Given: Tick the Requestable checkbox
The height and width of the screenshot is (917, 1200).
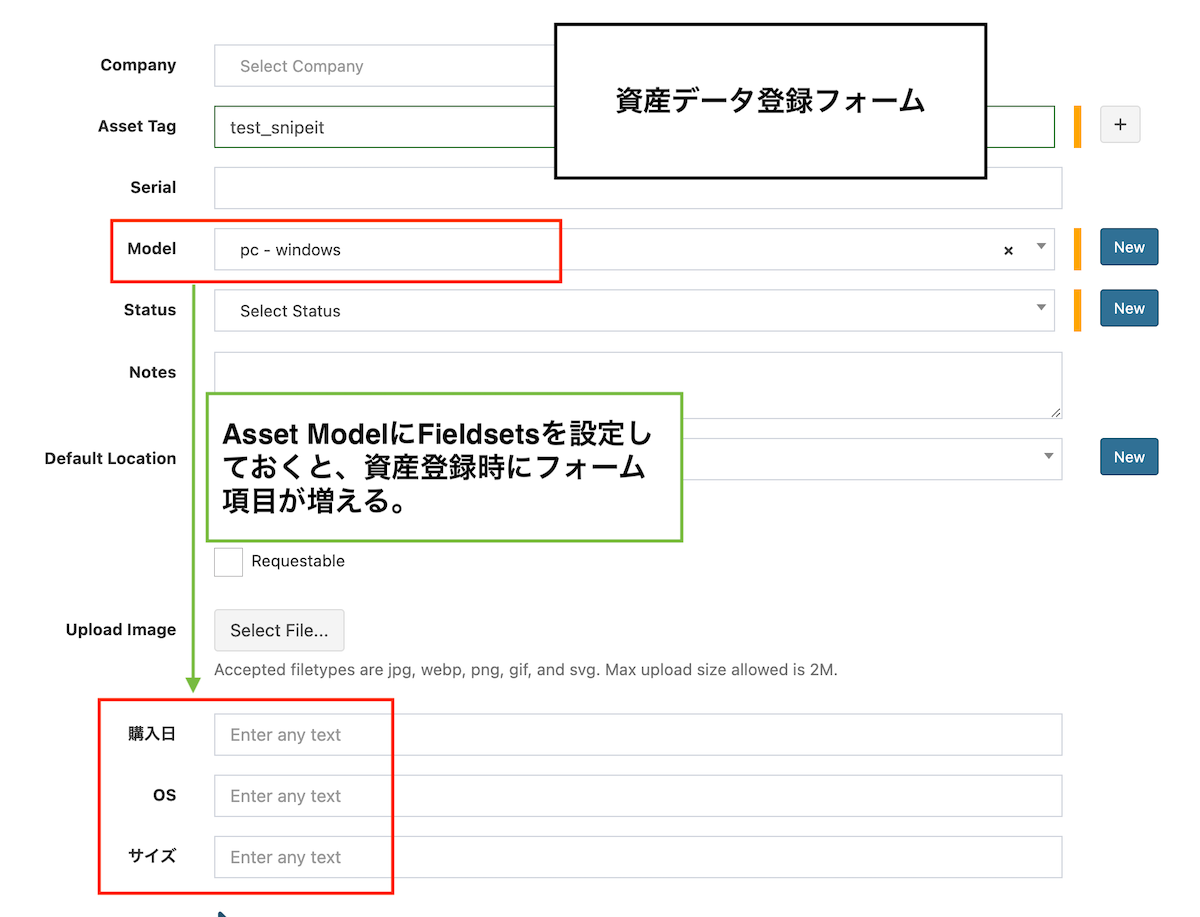Looking at the screenshot, I should click(x=229, y=562).
